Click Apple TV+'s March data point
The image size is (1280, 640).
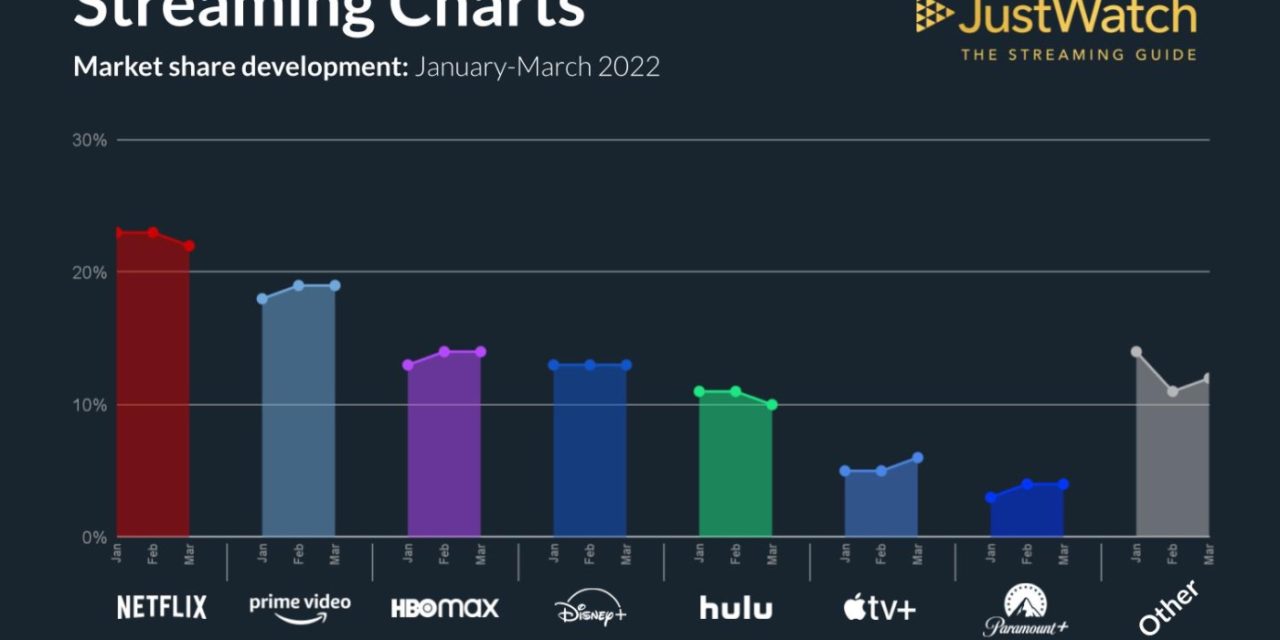coord(917,458)
